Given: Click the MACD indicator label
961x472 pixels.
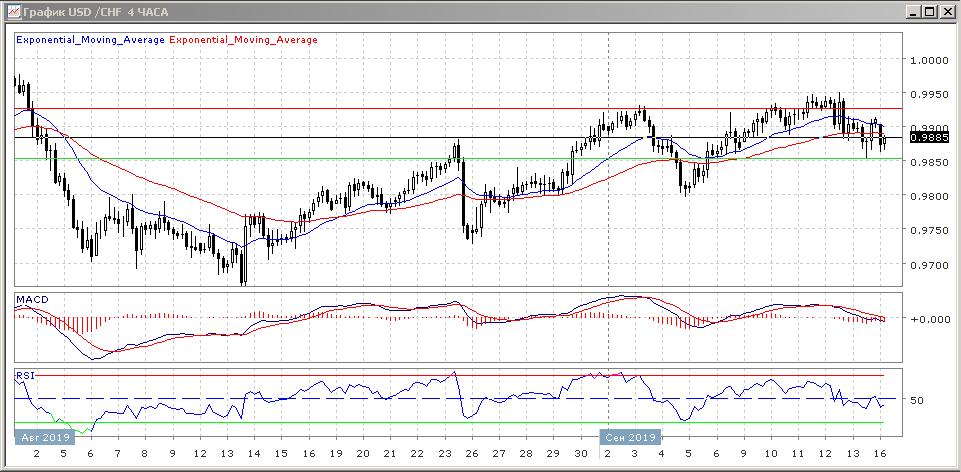Looking at the screenshot, I should [31, 300].
